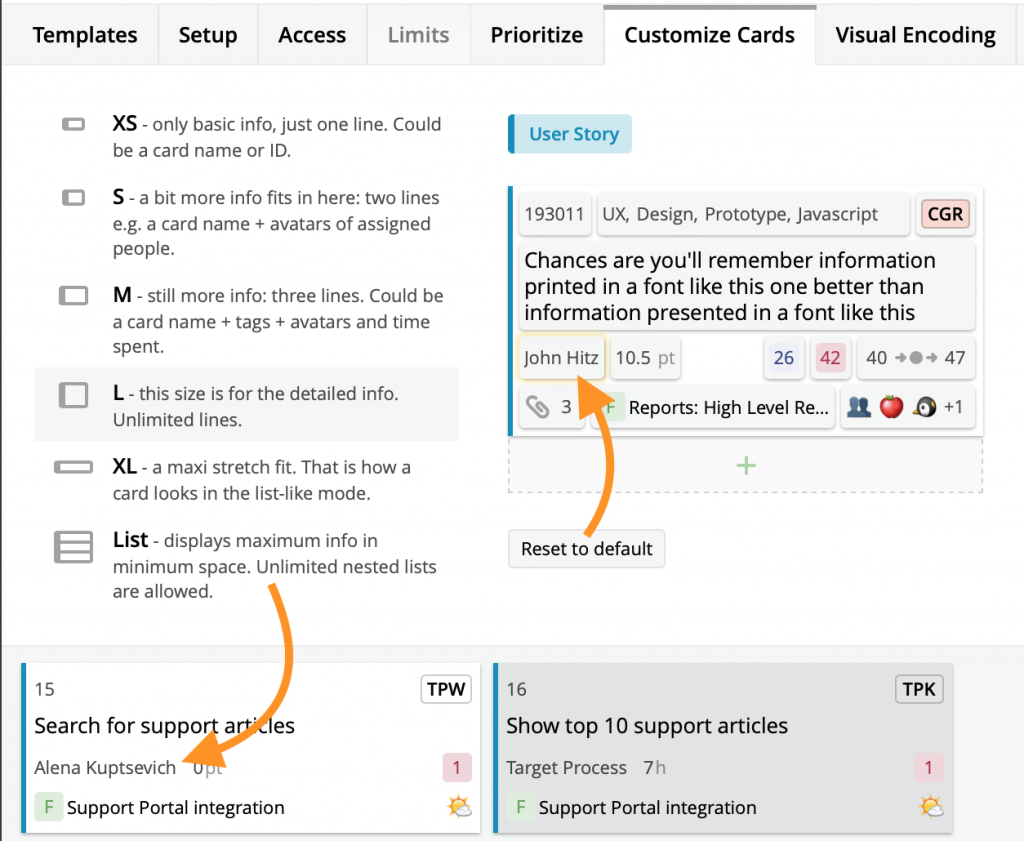
Task: Click the dashed plus area to add a unit
Action: point(746,465)
